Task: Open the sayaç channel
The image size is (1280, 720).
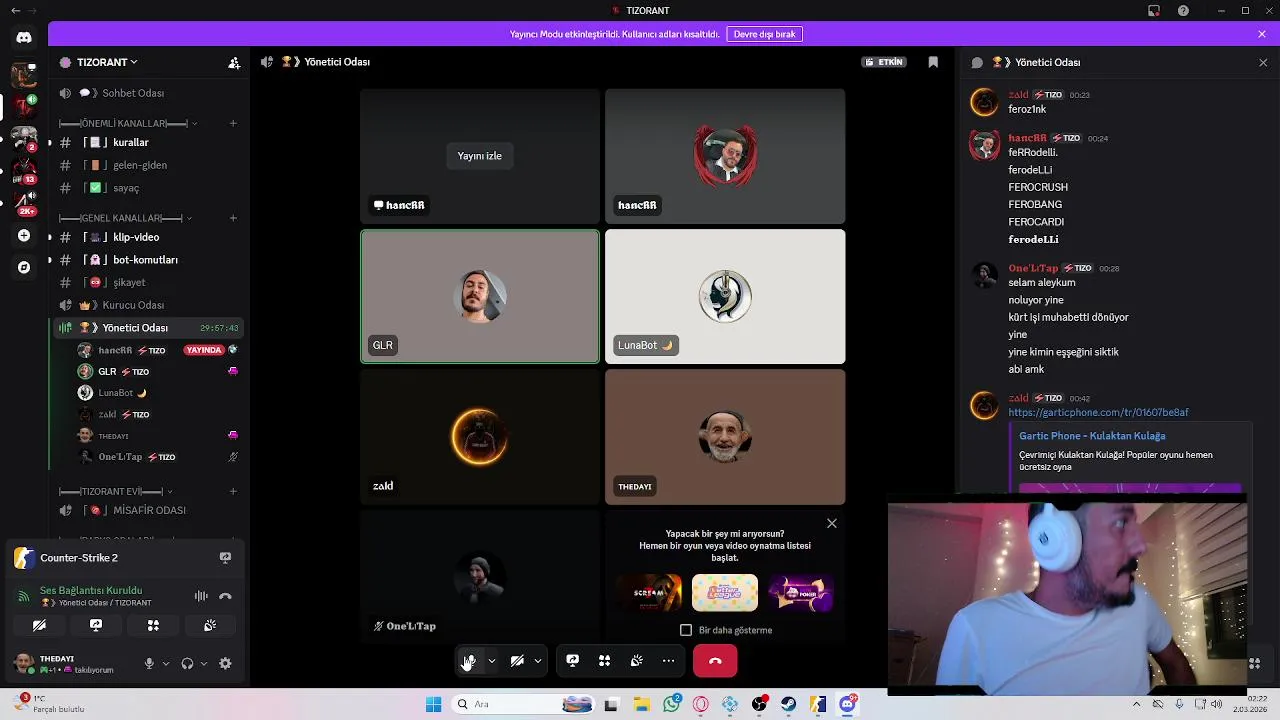Action: 148,188
